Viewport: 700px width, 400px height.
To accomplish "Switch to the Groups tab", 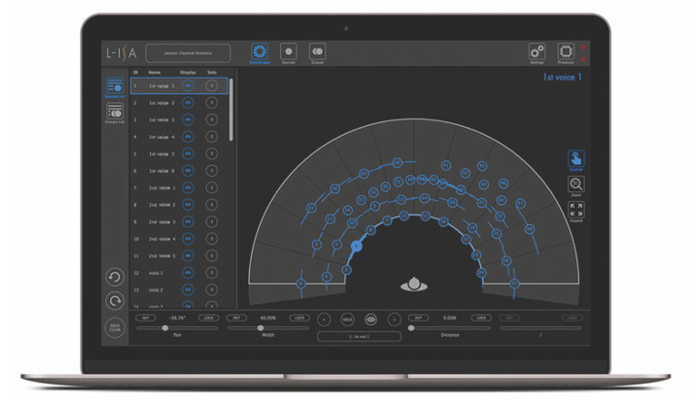I will (317, 52).
